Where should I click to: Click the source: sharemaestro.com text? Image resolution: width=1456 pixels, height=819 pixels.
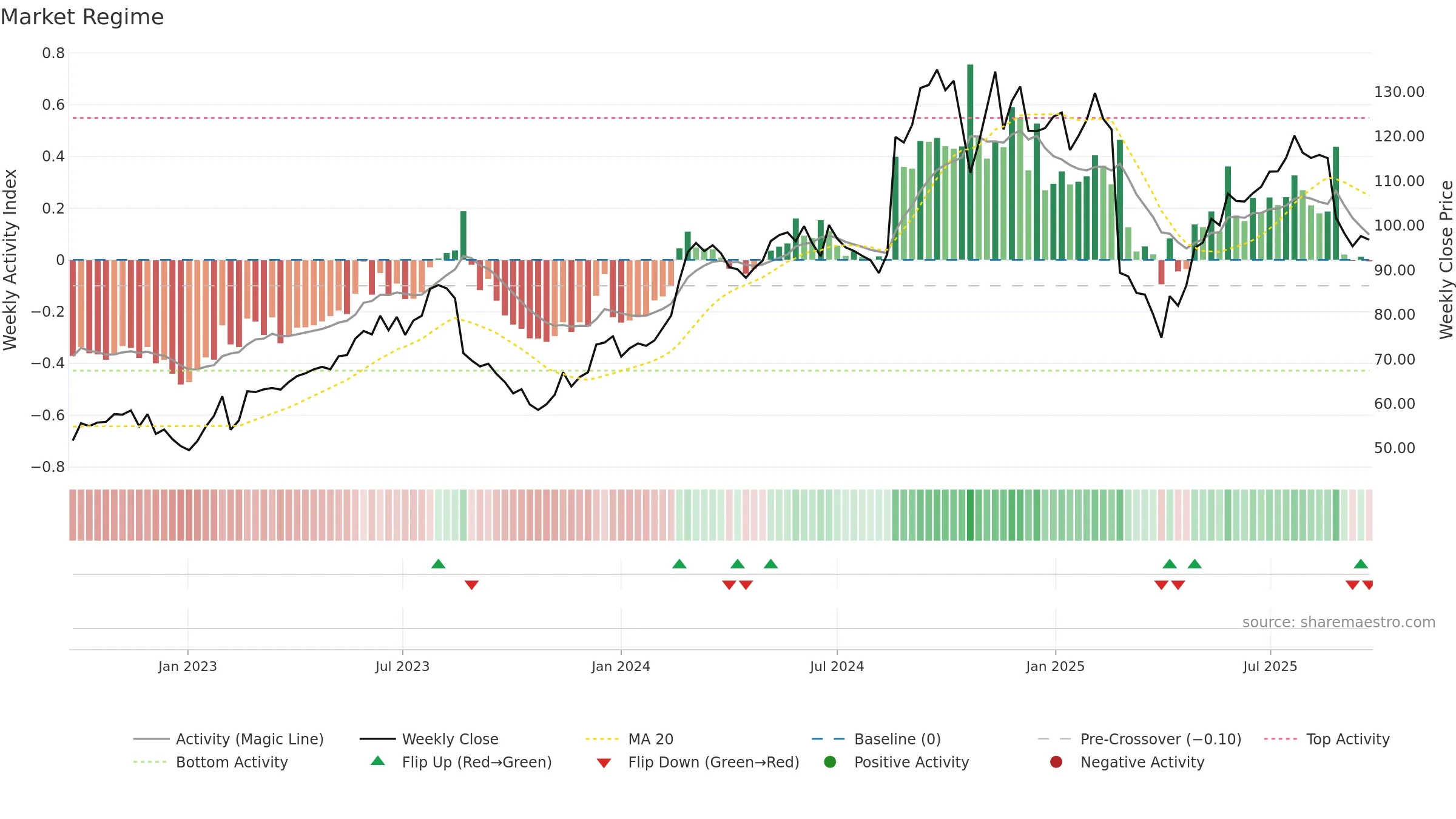[1339, 622]
